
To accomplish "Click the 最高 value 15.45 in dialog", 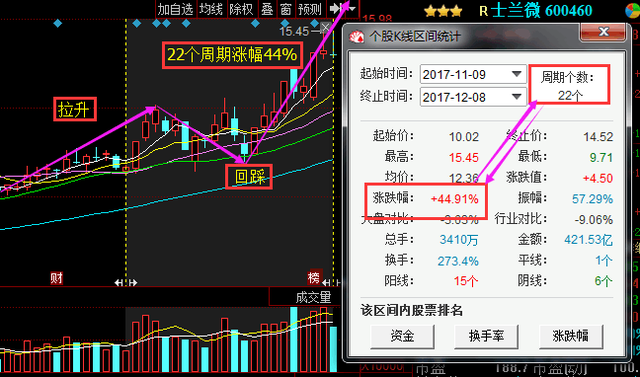I will (x=464, y=157).
